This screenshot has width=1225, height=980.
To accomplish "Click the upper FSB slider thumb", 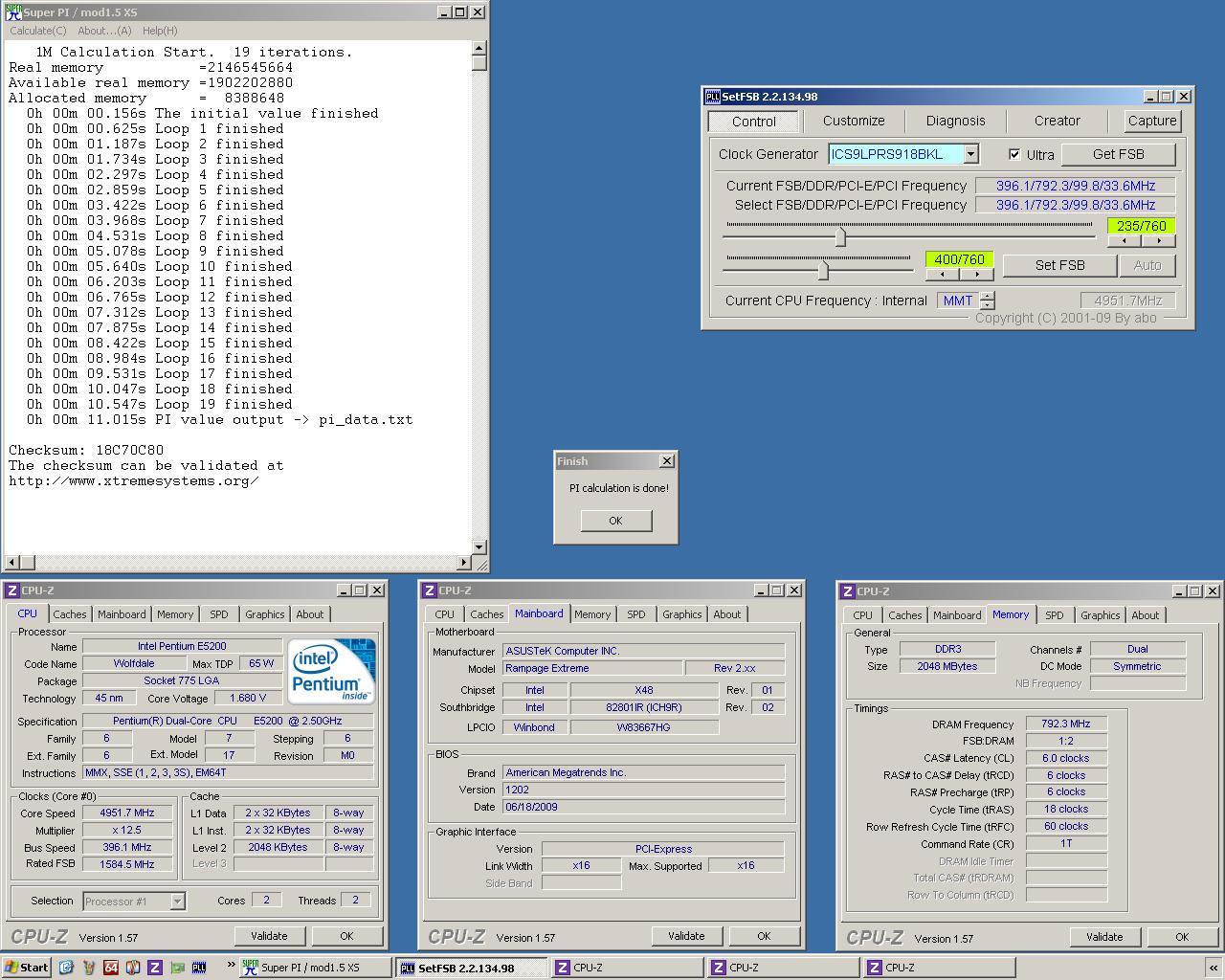I will (x=840, y=235).
